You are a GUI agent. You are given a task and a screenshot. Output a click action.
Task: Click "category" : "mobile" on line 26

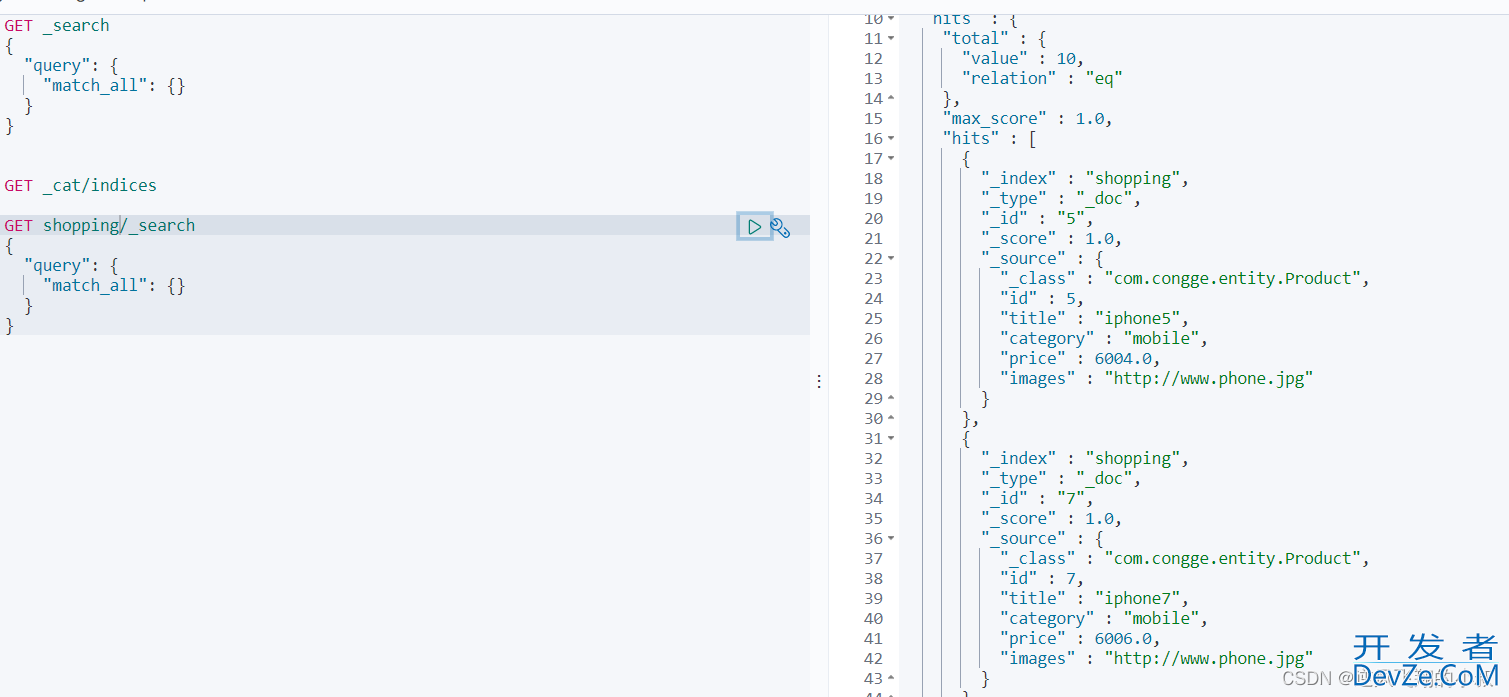(x=1104, y=338)
